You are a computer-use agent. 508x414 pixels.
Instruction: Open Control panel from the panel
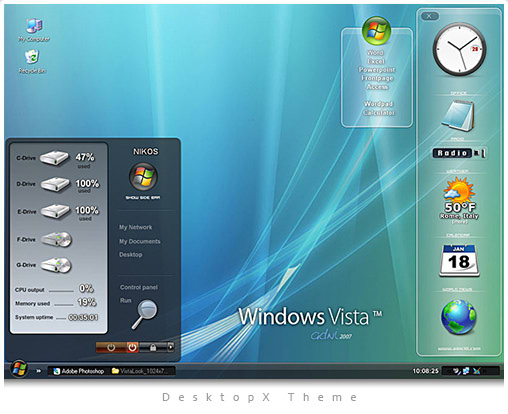(139, 287)
